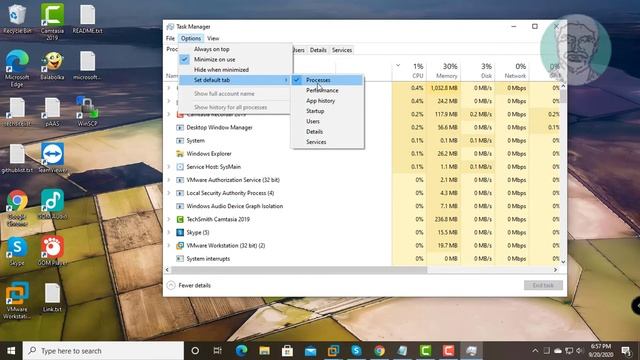Close the Options menu header
Screen dimensions: 640x360
point(191,38)
